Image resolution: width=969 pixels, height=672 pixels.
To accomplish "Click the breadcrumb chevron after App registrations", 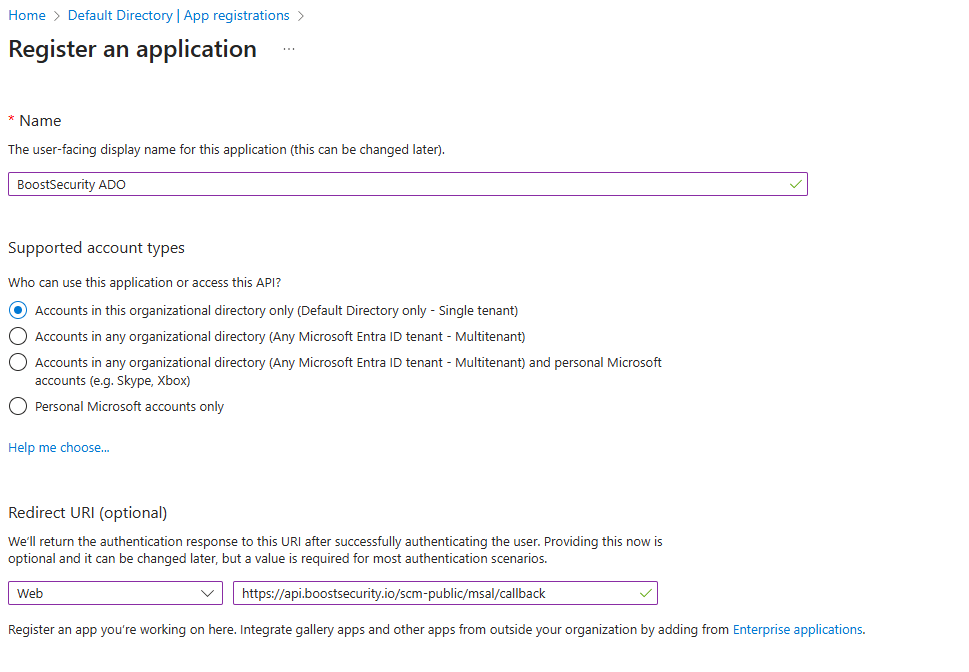I will 301,16.
